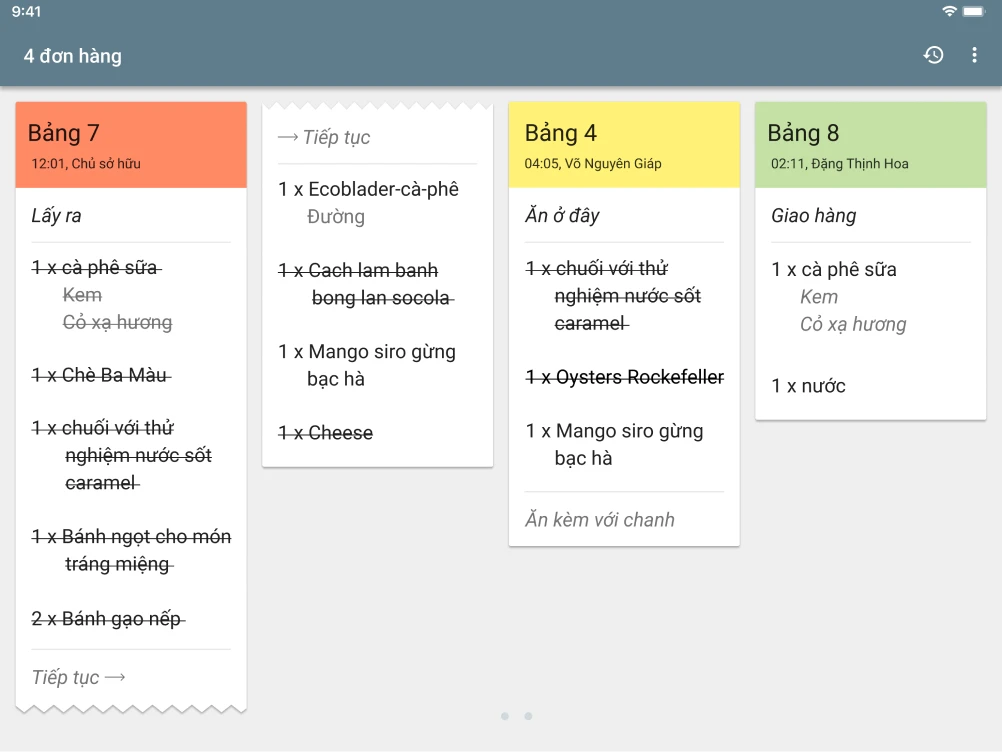Uncross the Oysters Rockefeller item
This screenshot has height=752, width=1002.
(625, 377)
